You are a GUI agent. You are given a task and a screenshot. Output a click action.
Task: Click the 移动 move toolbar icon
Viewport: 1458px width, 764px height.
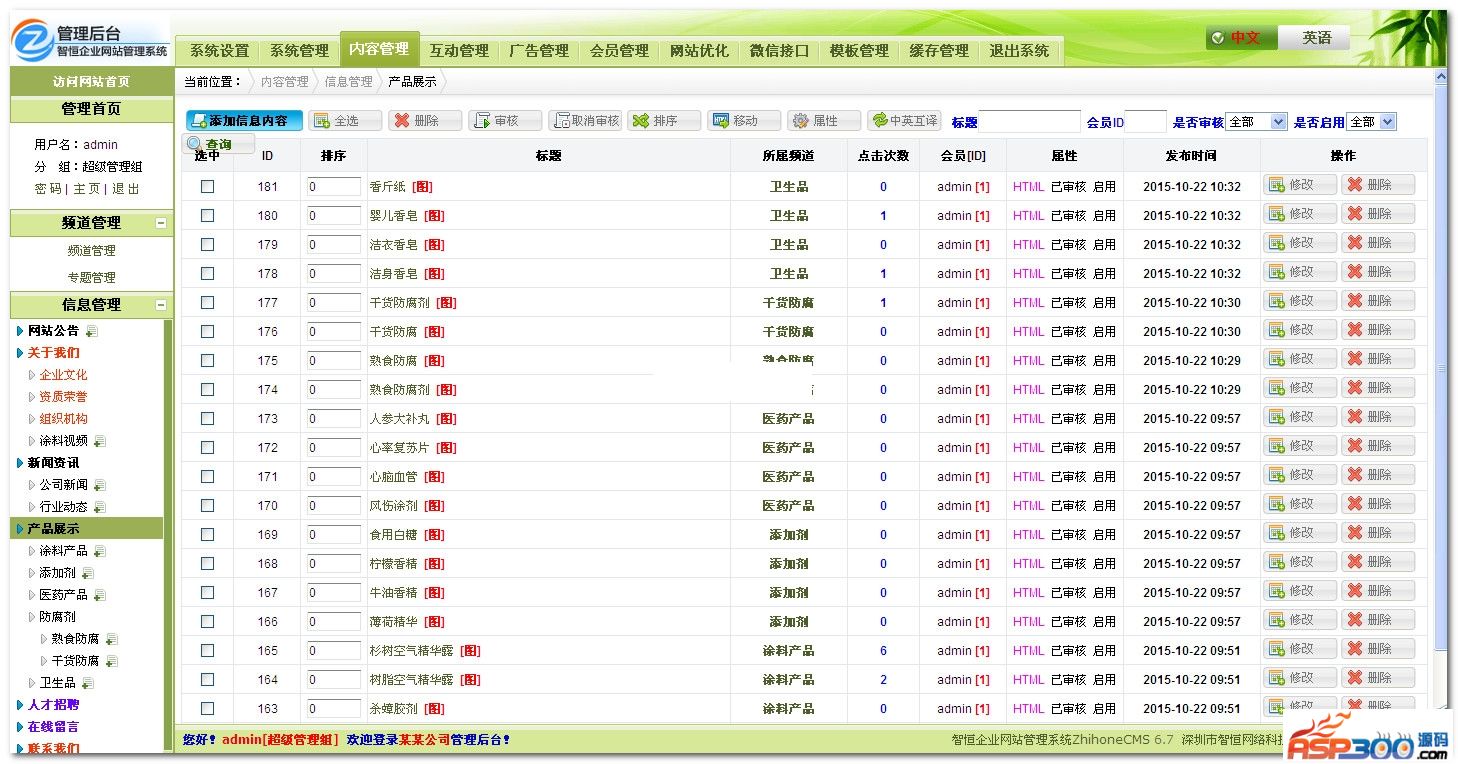(744, 121)
